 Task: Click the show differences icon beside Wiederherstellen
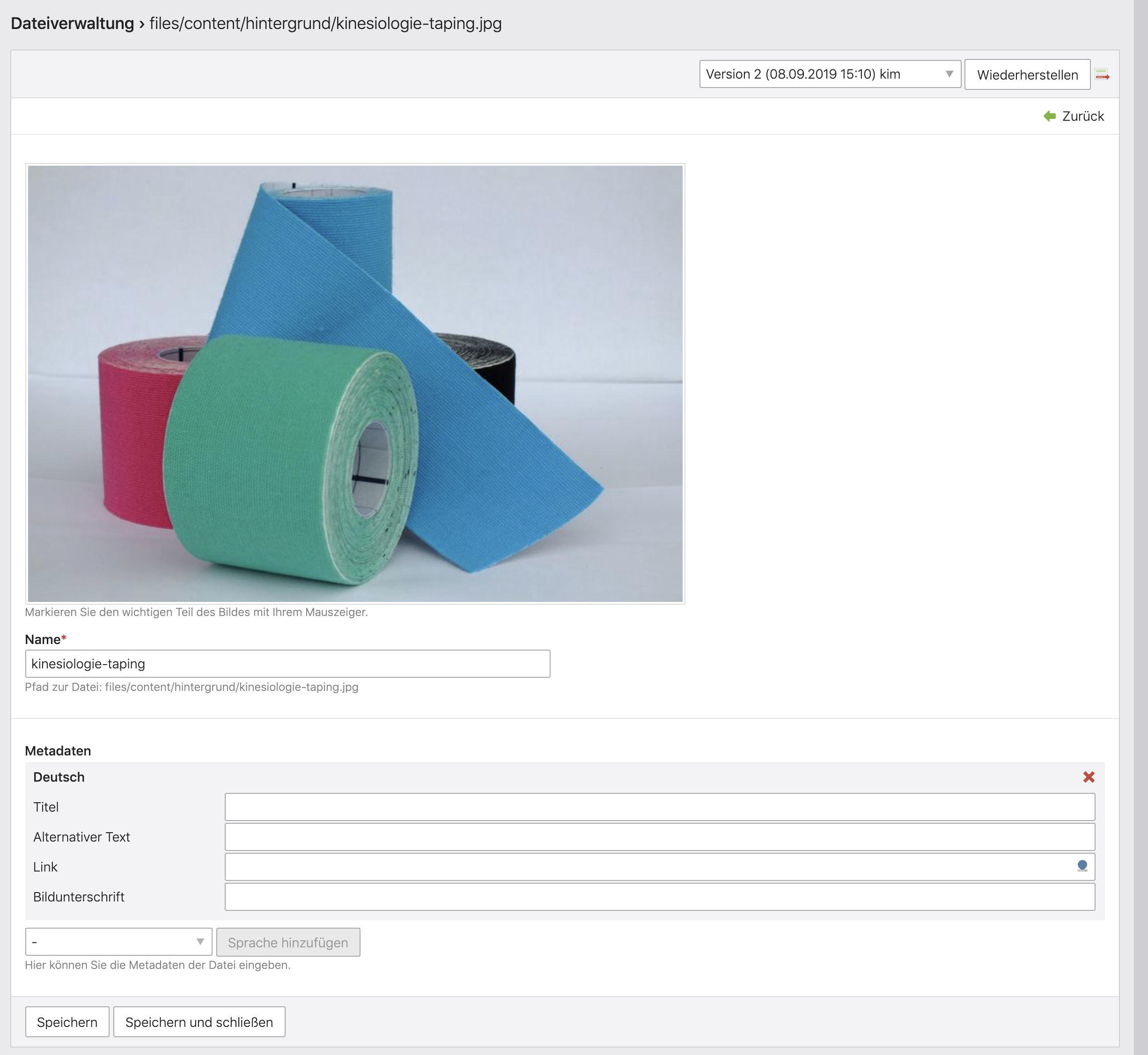[x=1102, y=74]
